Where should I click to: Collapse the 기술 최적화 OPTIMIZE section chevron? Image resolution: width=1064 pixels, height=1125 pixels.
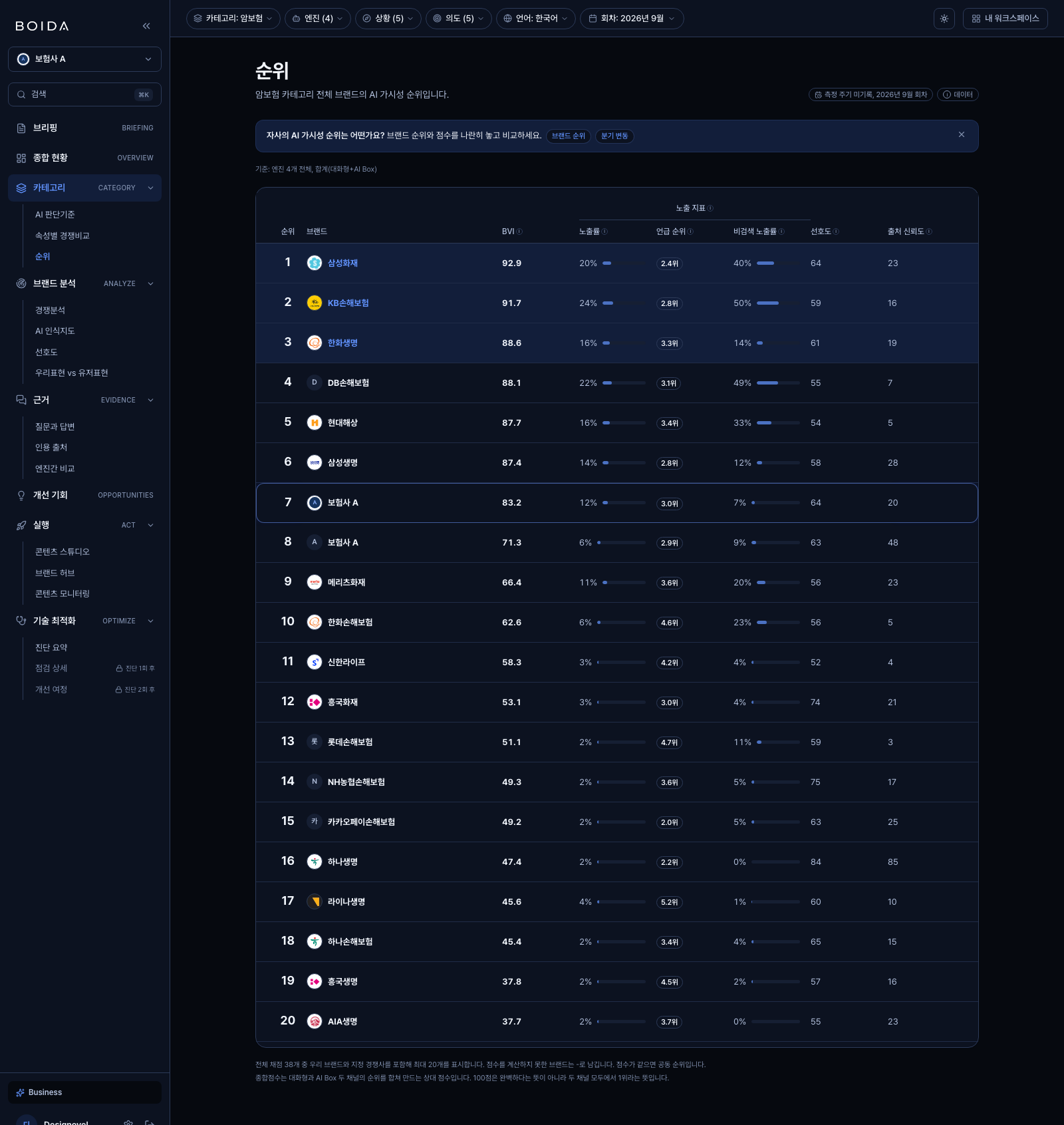[150, 621]
